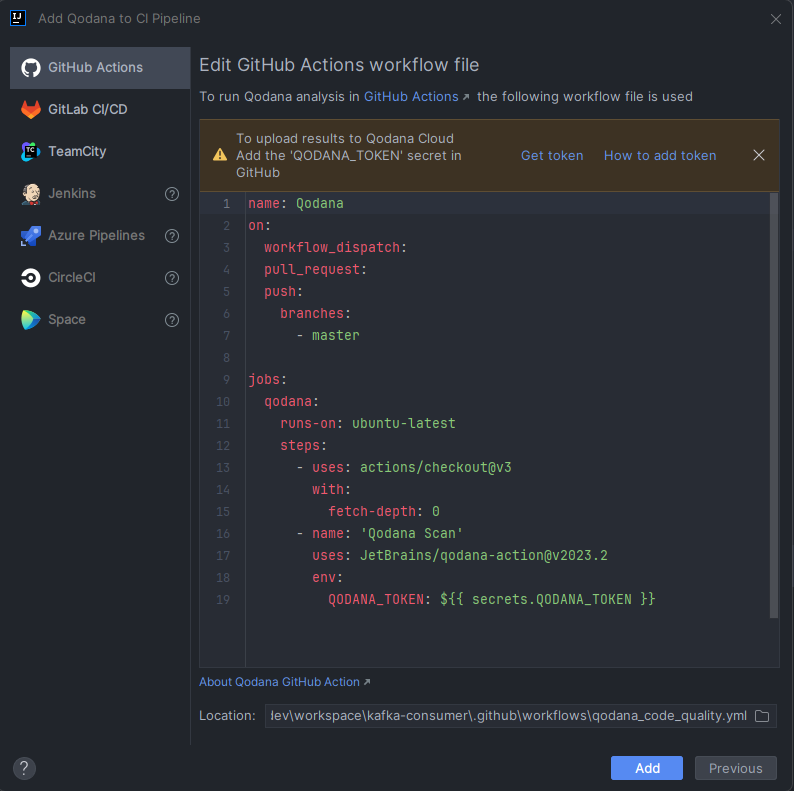This screenshot has width=794, height=791.
Task: Click the GitHub octocat icon
Action: [31, 68]
